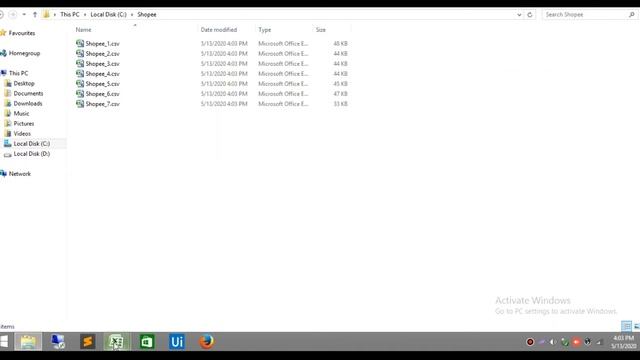Sort files by Date modified column
The height and width of the screenshot is (360, 640).
point(219,30)
